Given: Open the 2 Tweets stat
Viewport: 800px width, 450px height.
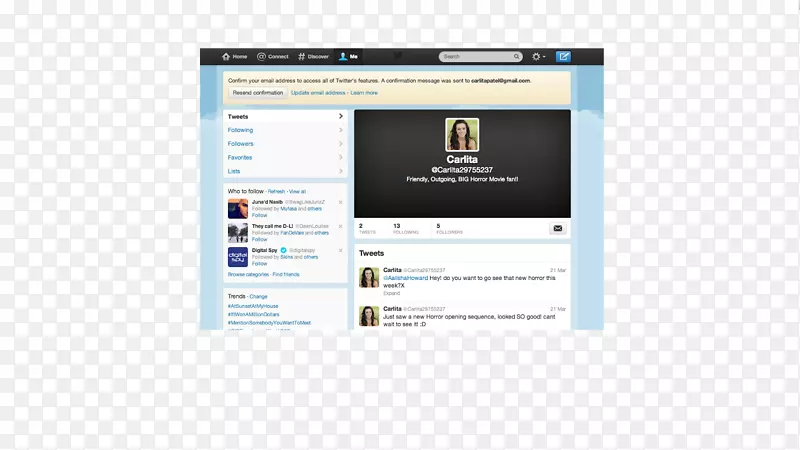Looking at the screenshot, I should [367, 229].
